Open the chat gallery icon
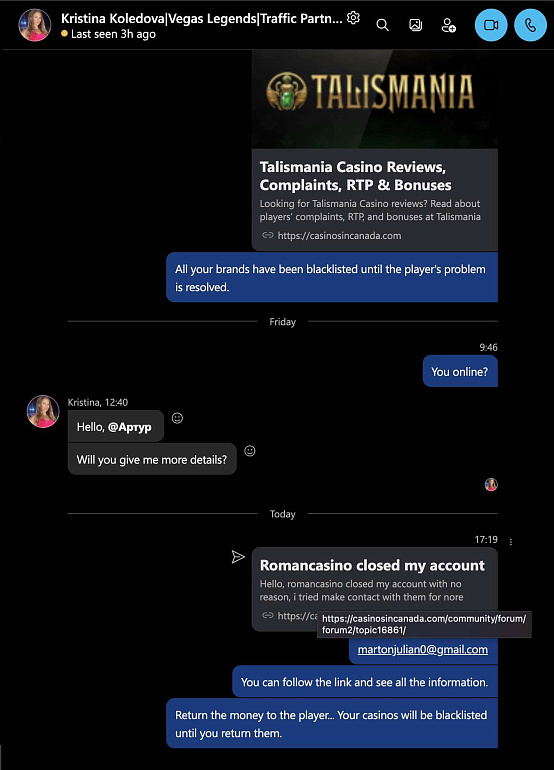Viewport: 554px width, 770px height. 416,25
